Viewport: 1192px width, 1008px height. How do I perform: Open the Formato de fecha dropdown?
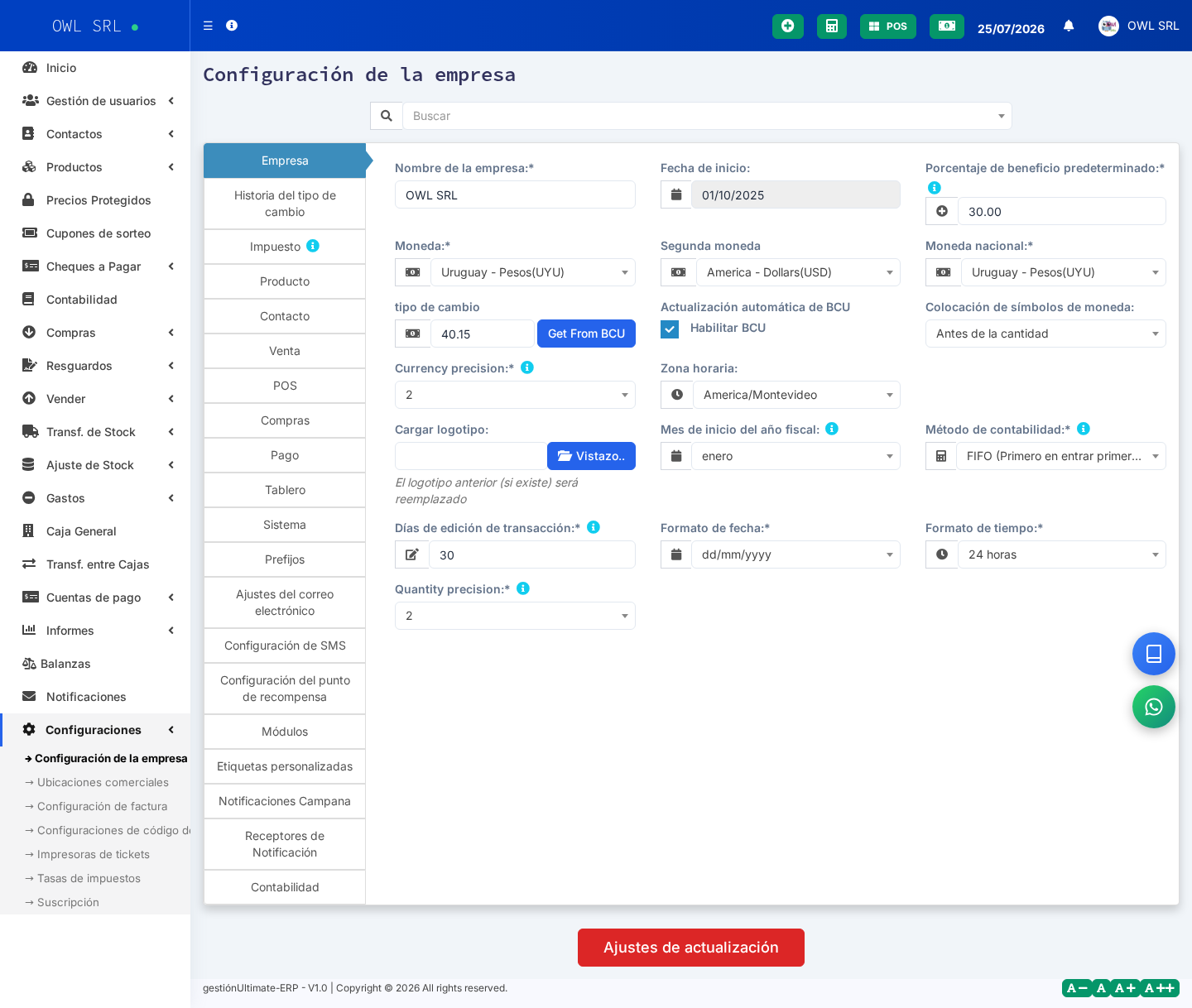(x=795, y=554)
